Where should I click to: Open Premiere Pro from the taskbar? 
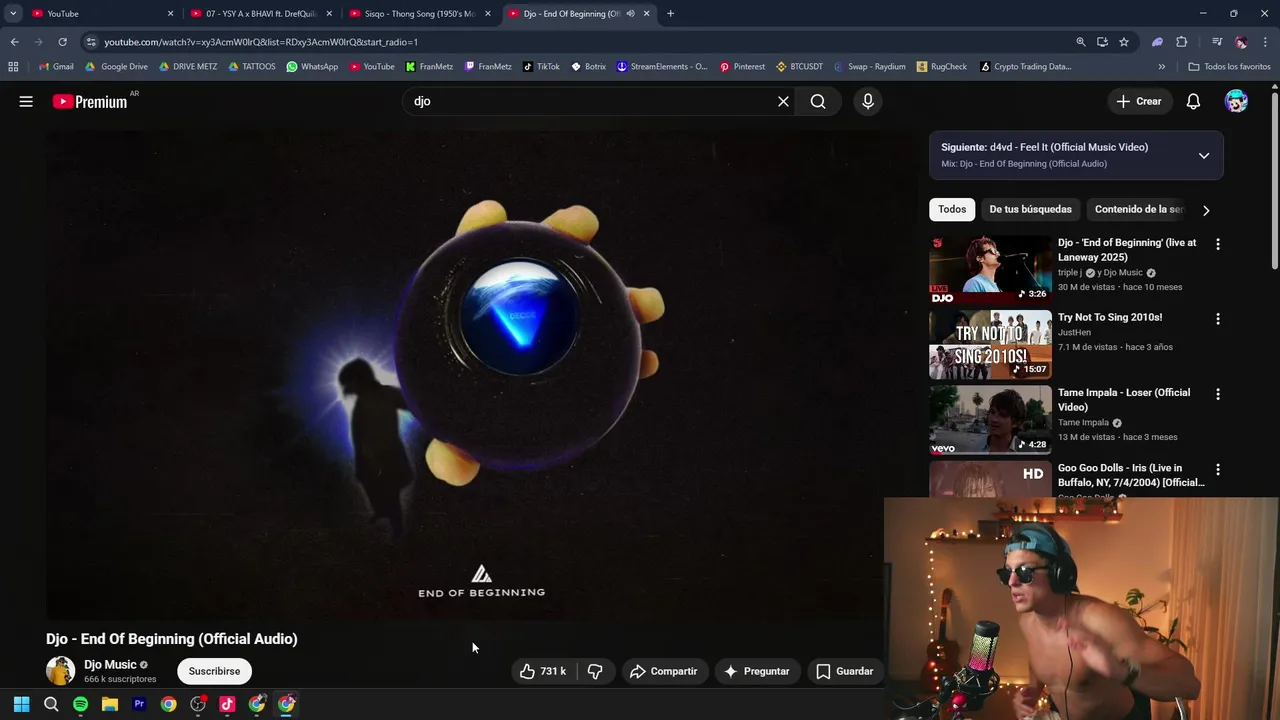pos(139,704)
